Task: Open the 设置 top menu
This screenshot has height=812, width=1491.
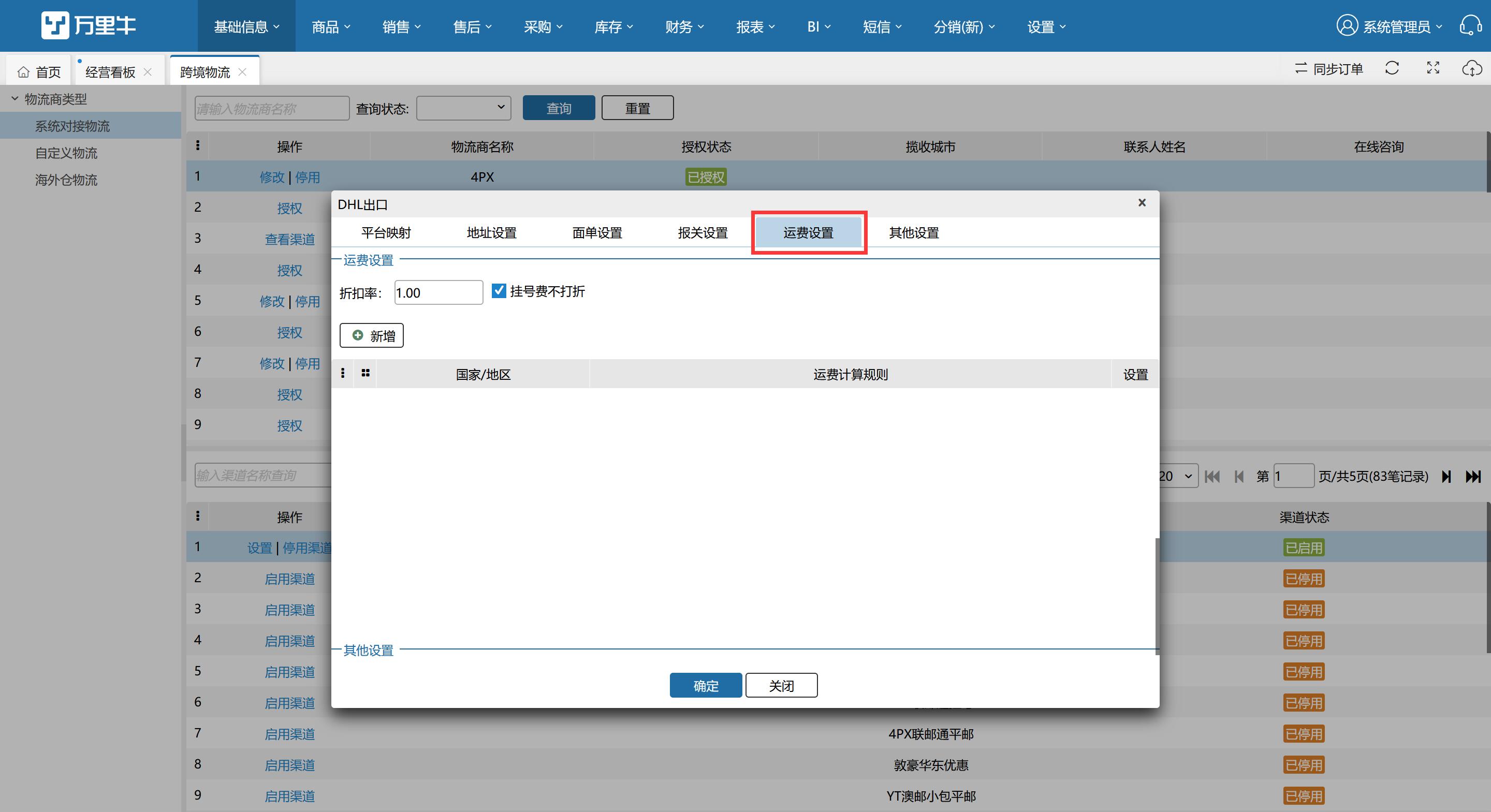Action: pyautogui.click(x=1046, y=26)
